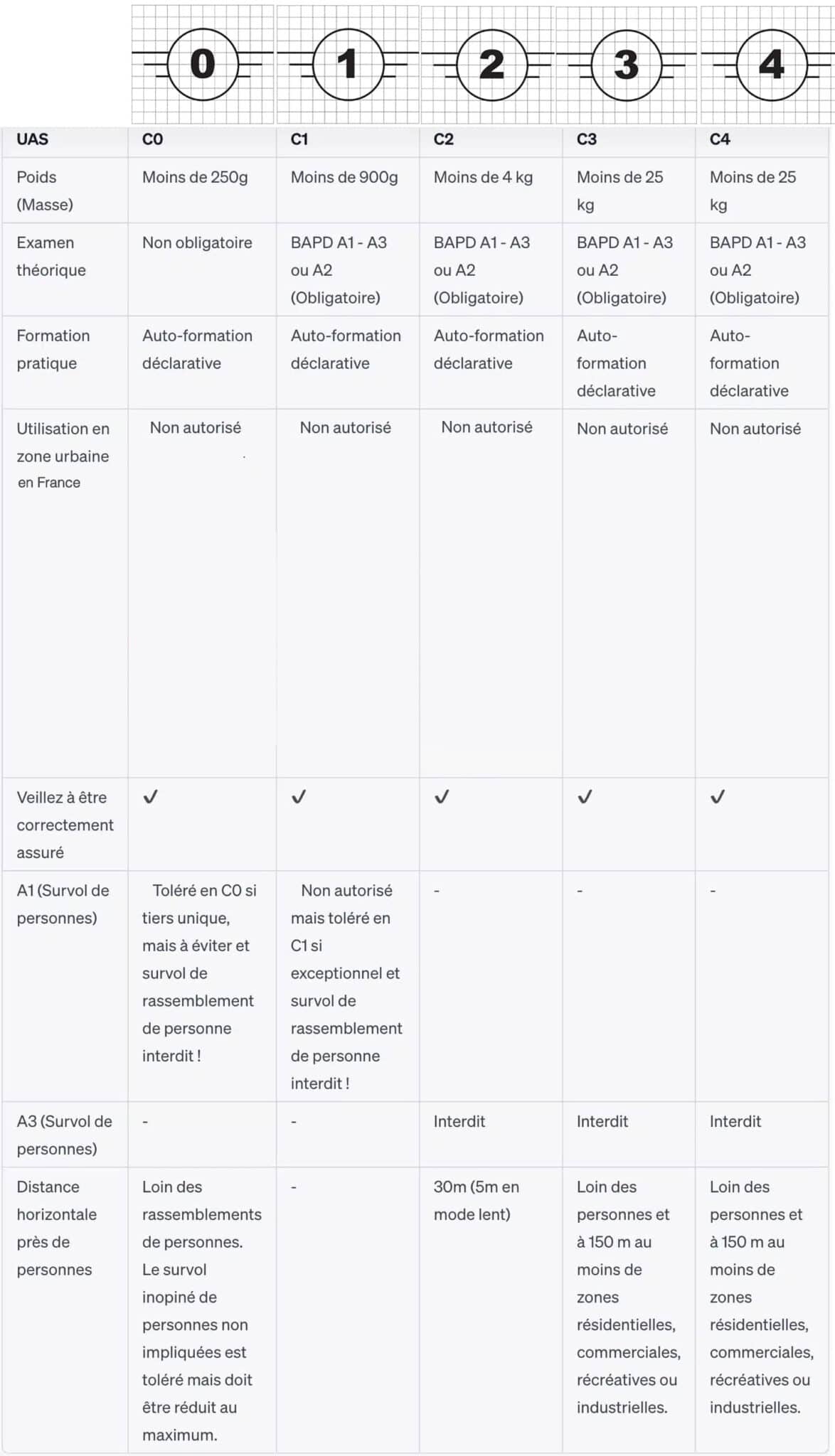Click the insurance checkmark under C3
Screen dimensions: 835x1456
coord(585,797)
